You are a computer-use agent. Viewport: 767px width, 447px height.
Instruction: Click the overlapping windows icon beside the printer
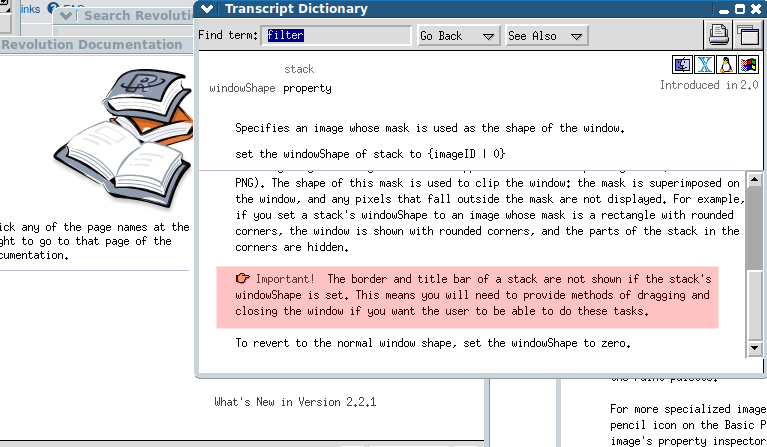click(748, 35)
